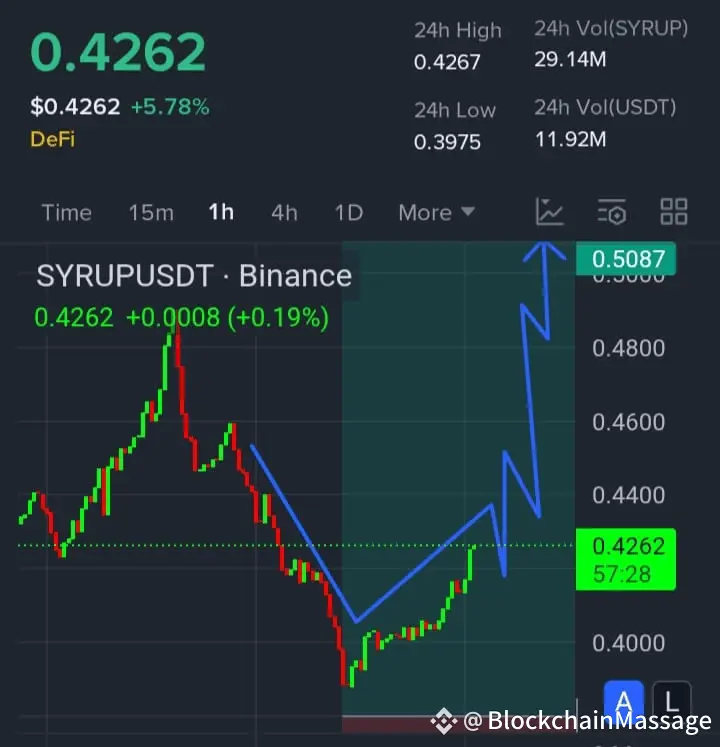
Task: Open the four-square grid layout icon
Action: click(674, 212)
